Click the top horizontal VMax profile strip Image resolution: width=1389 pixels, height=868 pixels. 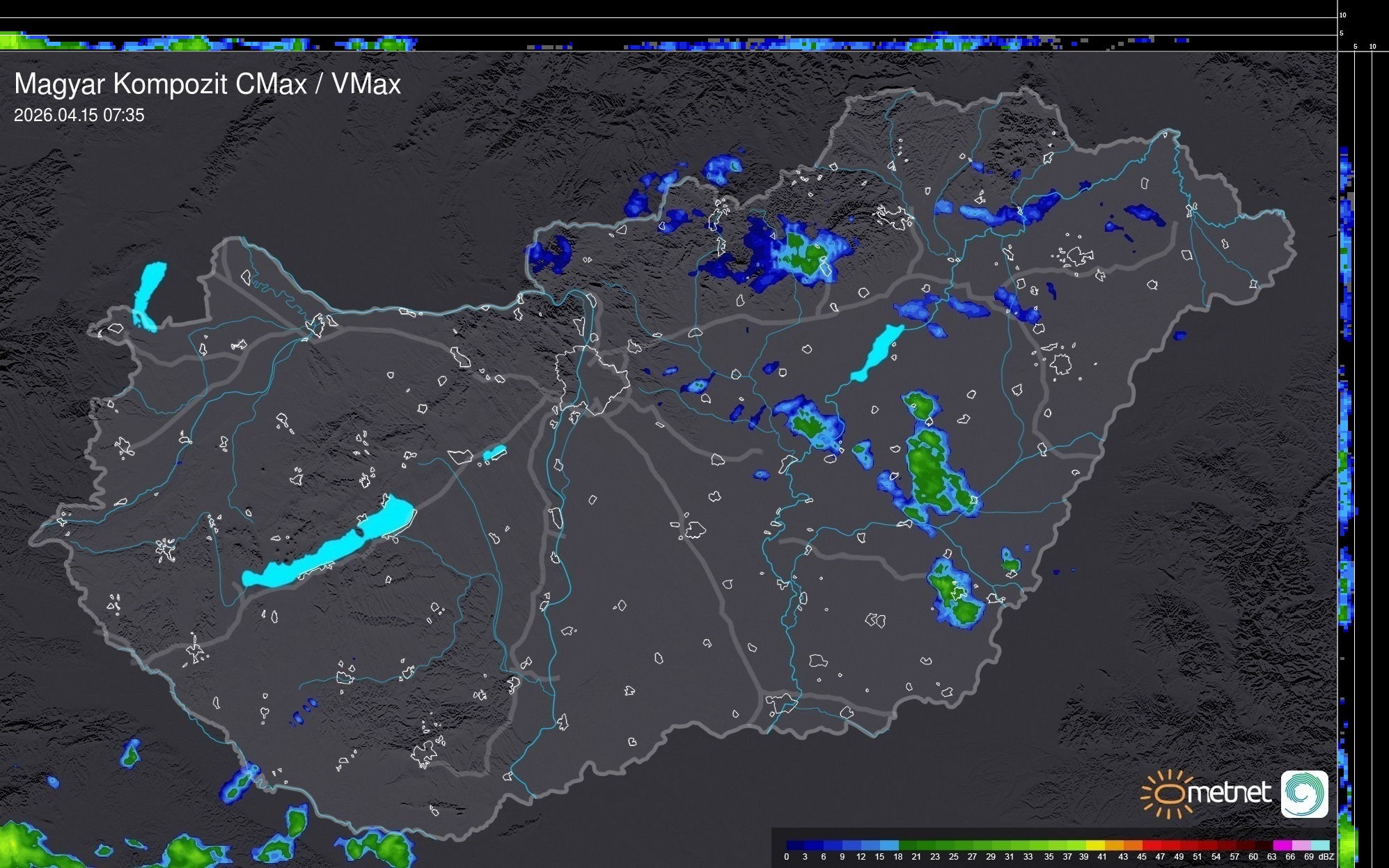668,43
